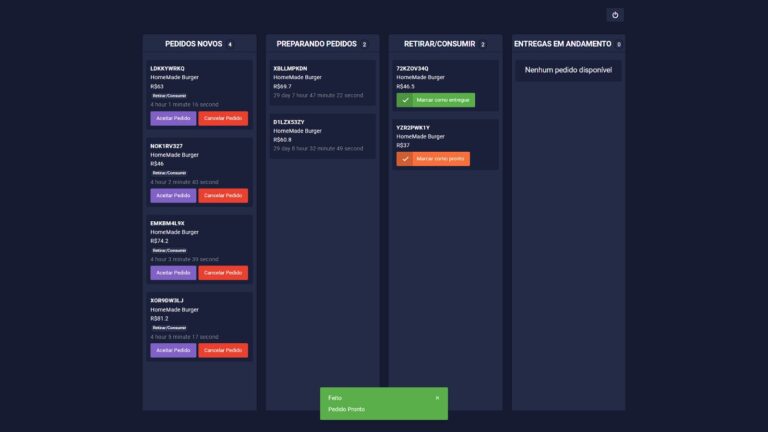Cancel the R$74.2 order EMKBM4L9X

[x=223, y=272]
